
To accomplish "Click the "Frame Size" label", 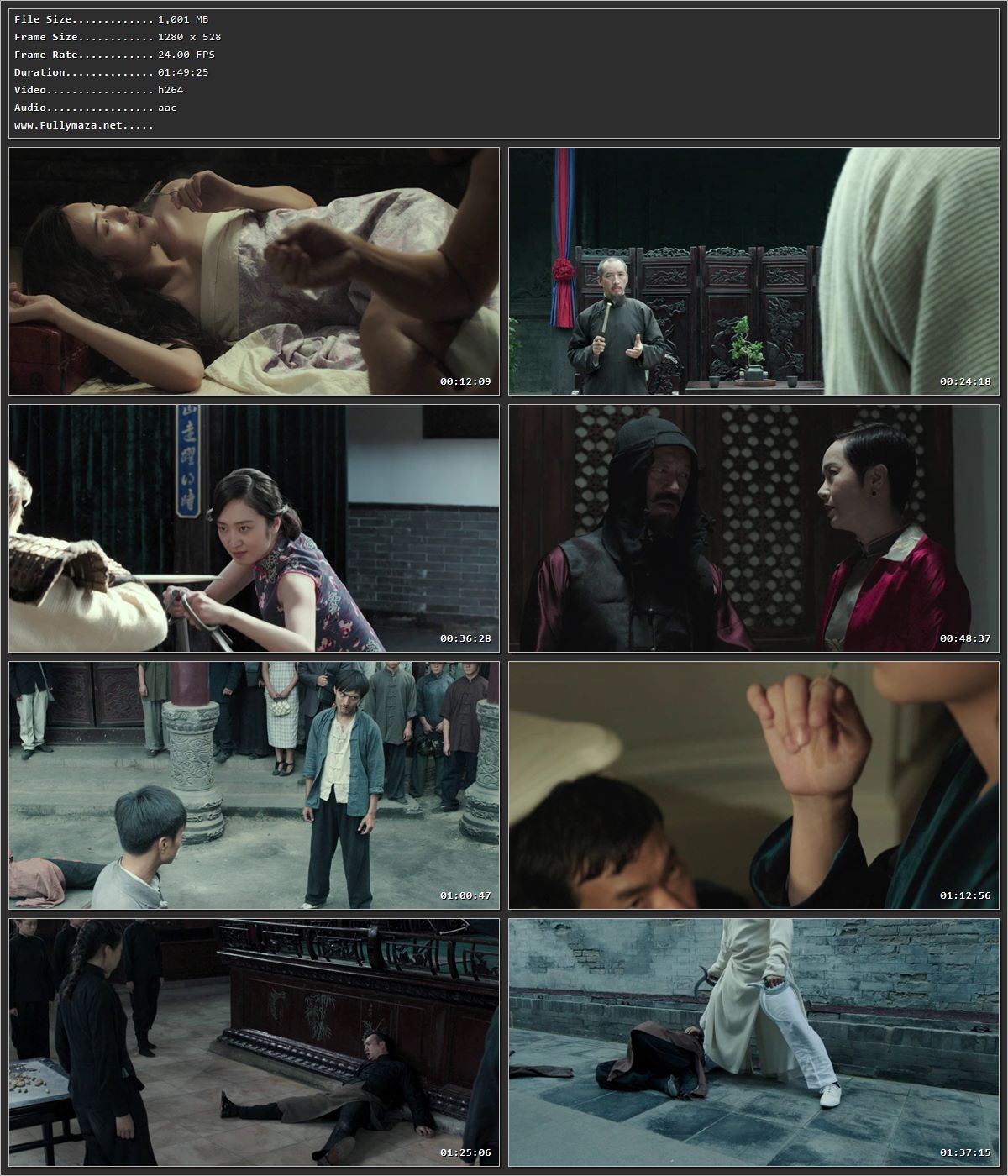I will coord(46,37).
